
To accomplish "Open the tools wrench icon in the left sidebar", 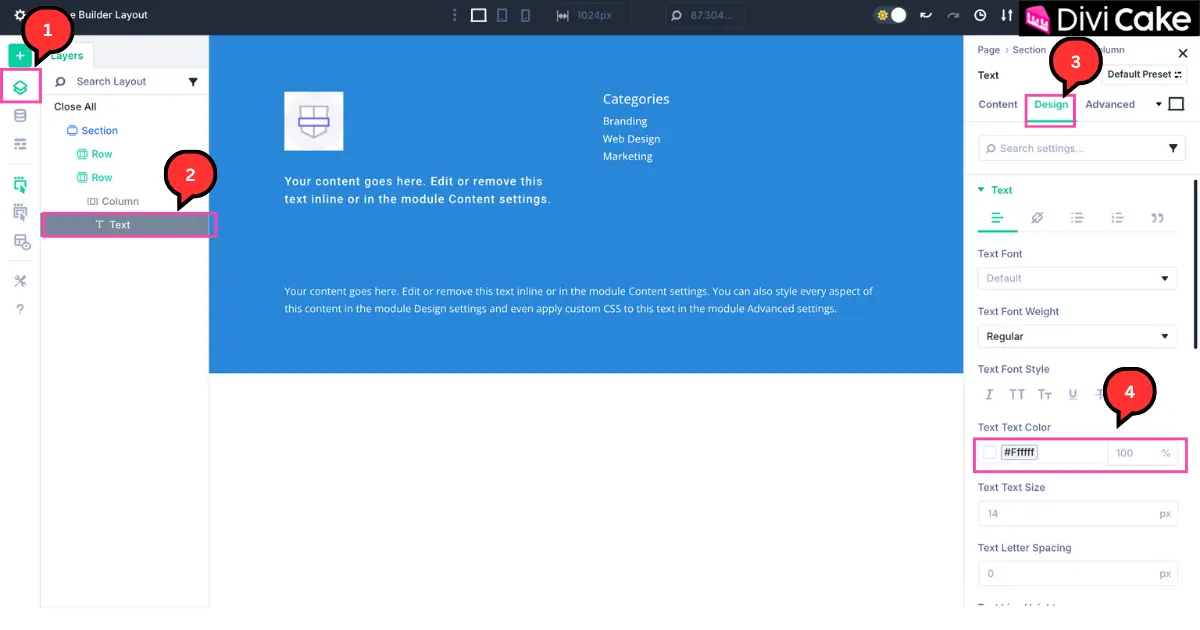I will [x=20, y=281].
